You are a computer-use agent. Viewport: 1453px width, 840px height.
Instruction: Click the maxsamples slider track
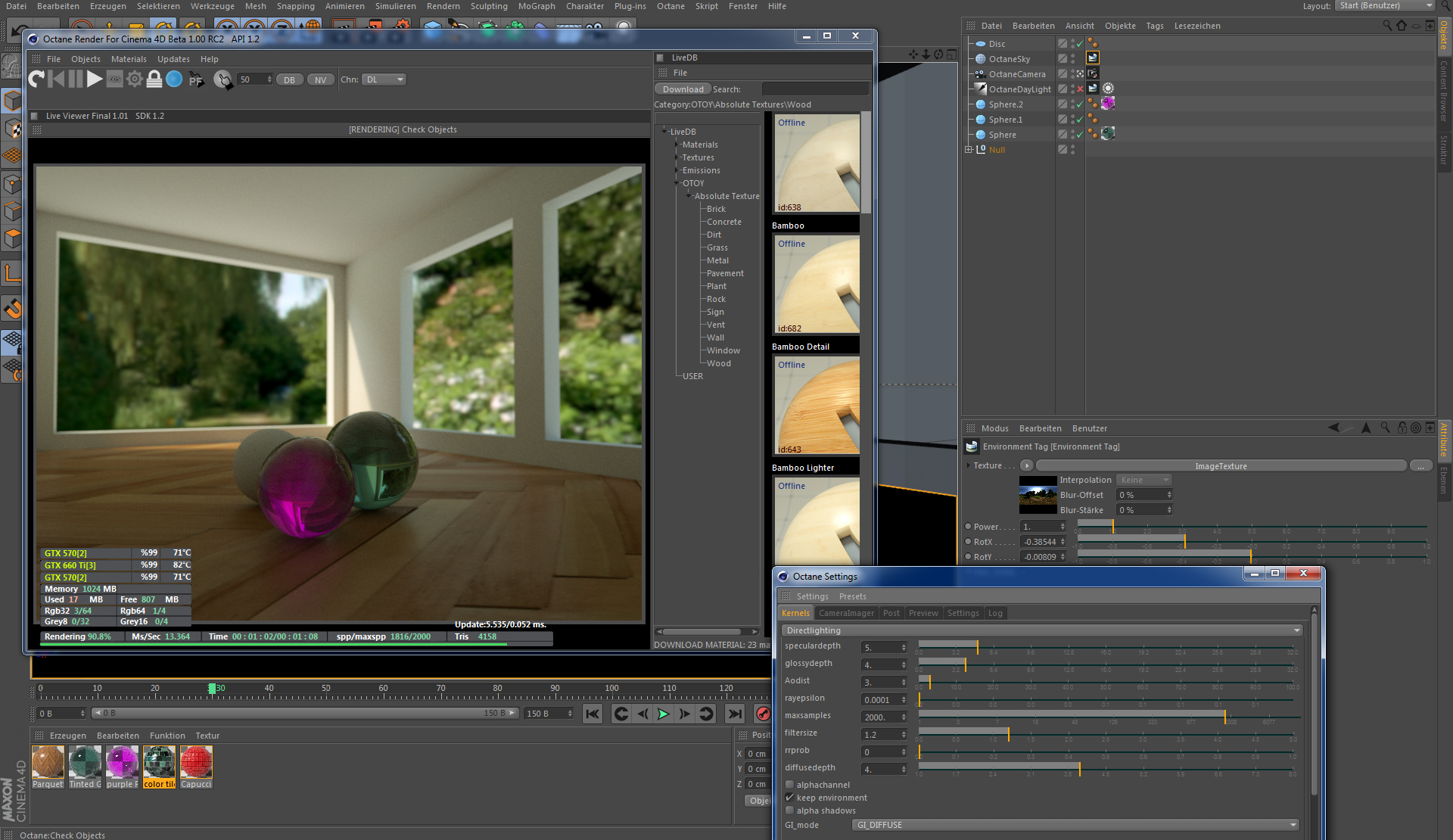click(1108, 716)
